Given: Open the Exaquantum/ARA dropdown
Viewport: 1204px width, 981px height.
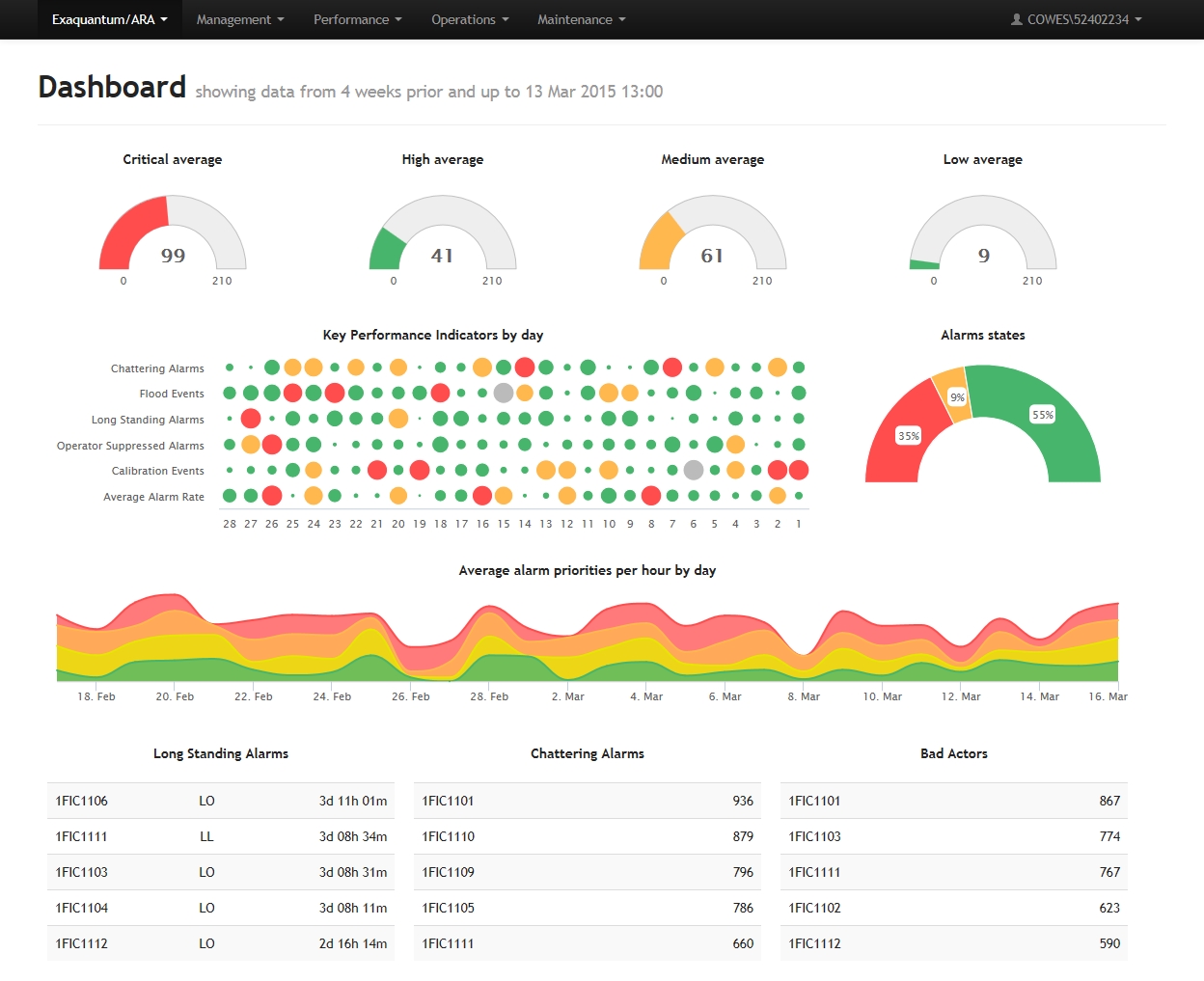Looking at the screenshot, I should tap(109, 19).
